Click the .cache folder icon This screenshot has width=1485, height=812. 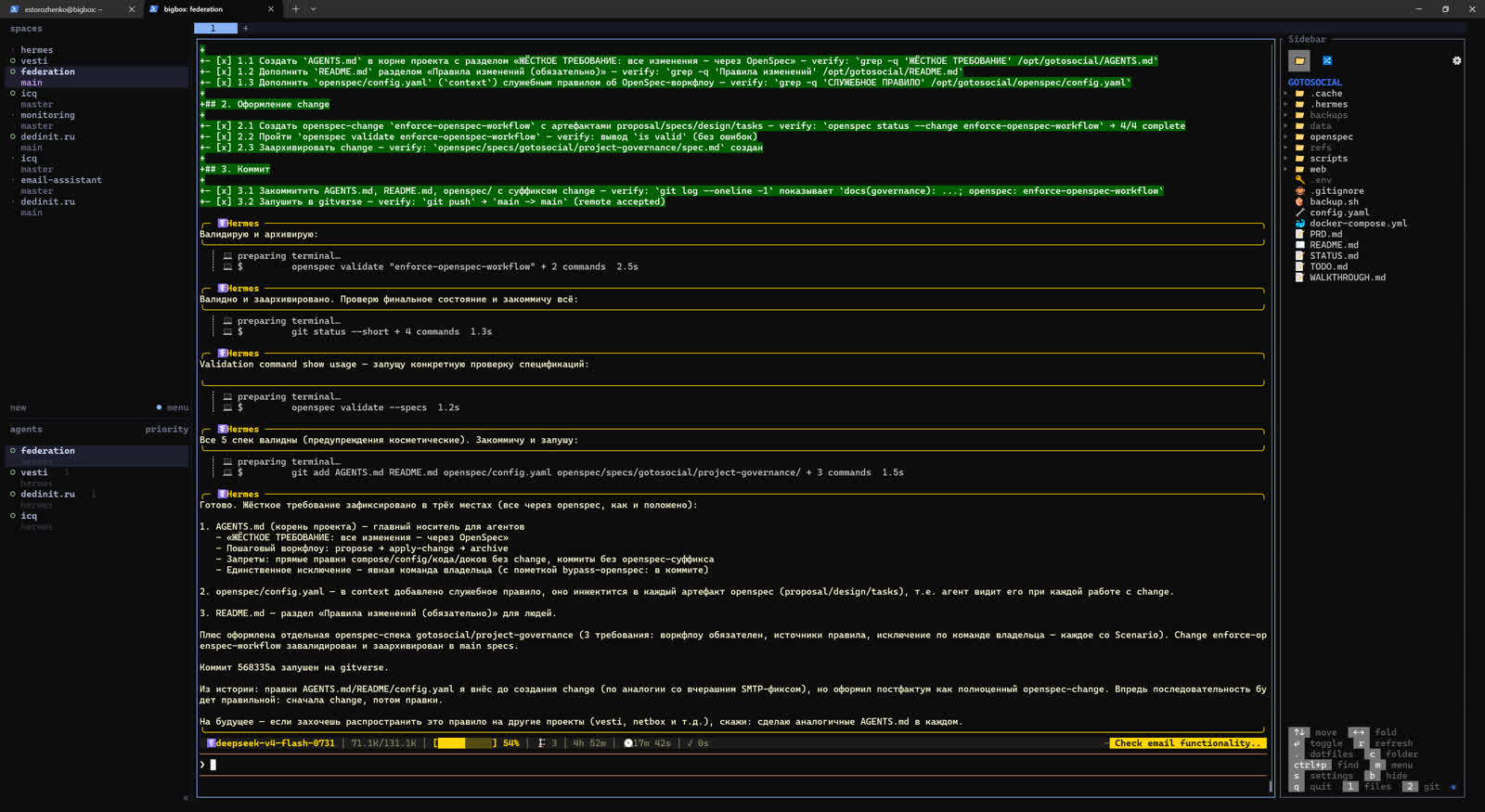click(1299, 94)
